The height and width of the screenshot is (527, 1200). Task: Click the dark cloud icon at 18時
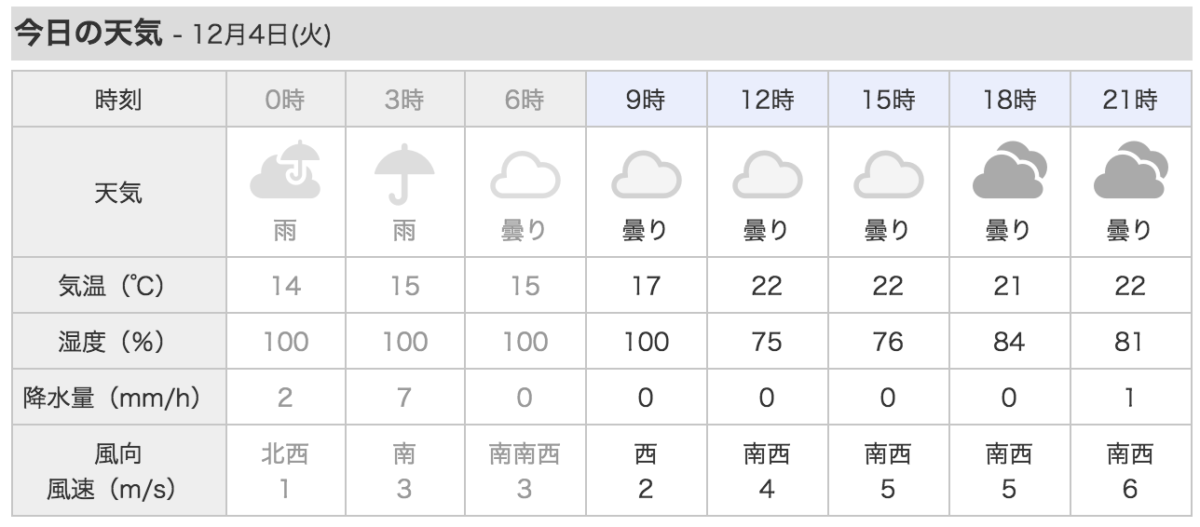(x=1008, y=170)
